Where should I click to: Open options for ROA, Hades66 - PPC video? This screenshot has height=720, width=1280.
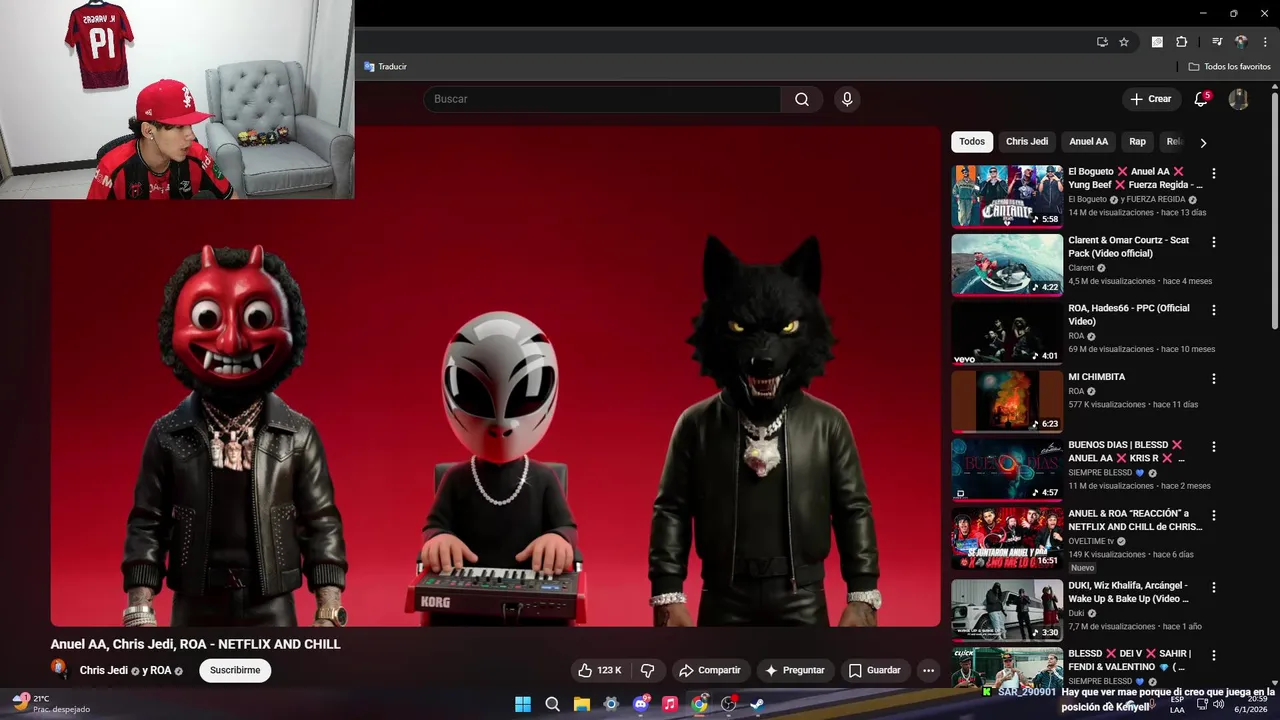point(1214,310)
